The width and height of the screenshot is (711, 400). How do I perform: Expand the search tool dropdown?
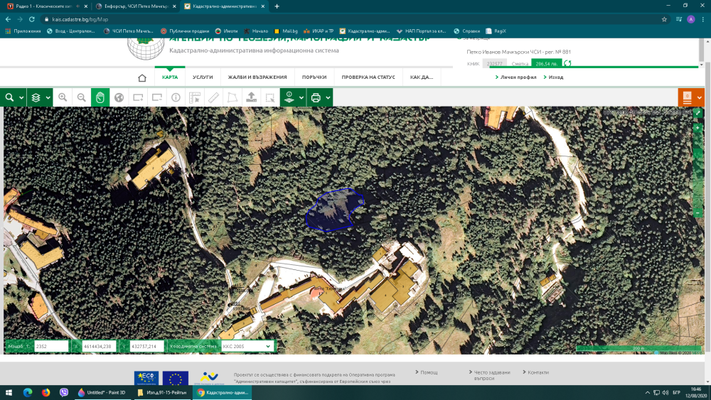(x=21, y=98)
